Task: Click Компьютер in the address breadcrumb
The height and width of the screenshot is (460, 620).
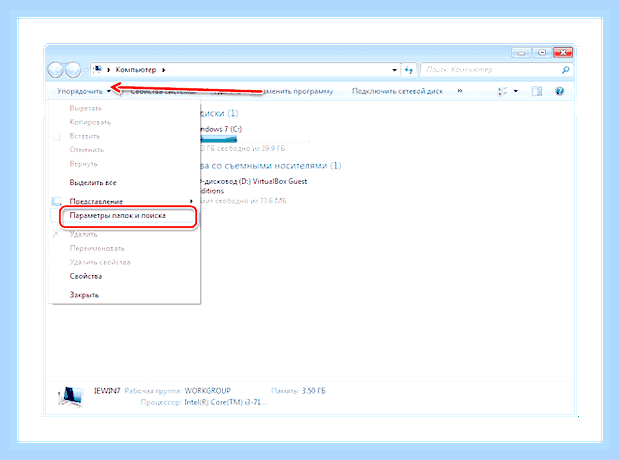Action: tap(136, 70)
